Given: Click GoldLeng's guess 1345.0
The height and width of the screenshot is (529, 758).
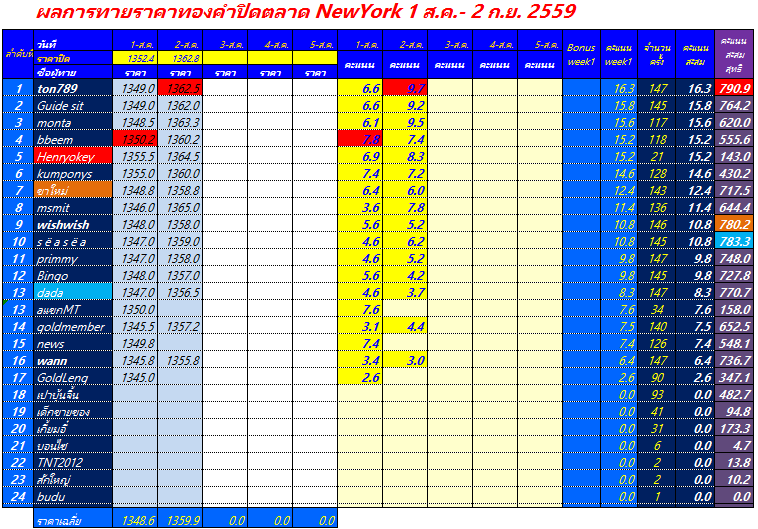Looking at the screenshot, I should [135, 377].
